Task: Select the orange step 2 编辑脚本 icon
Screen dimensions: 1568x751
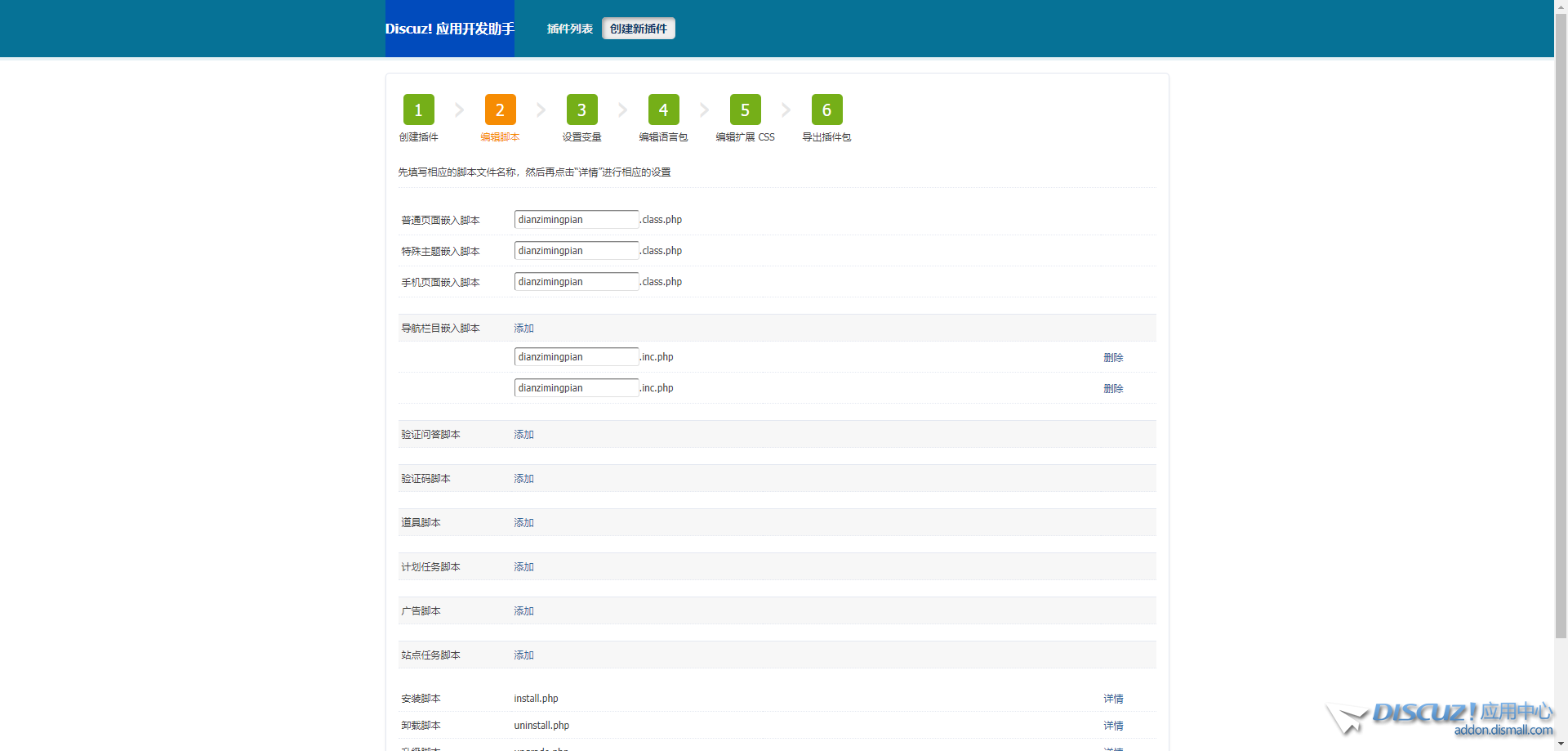Action: (x=500, y=110)
